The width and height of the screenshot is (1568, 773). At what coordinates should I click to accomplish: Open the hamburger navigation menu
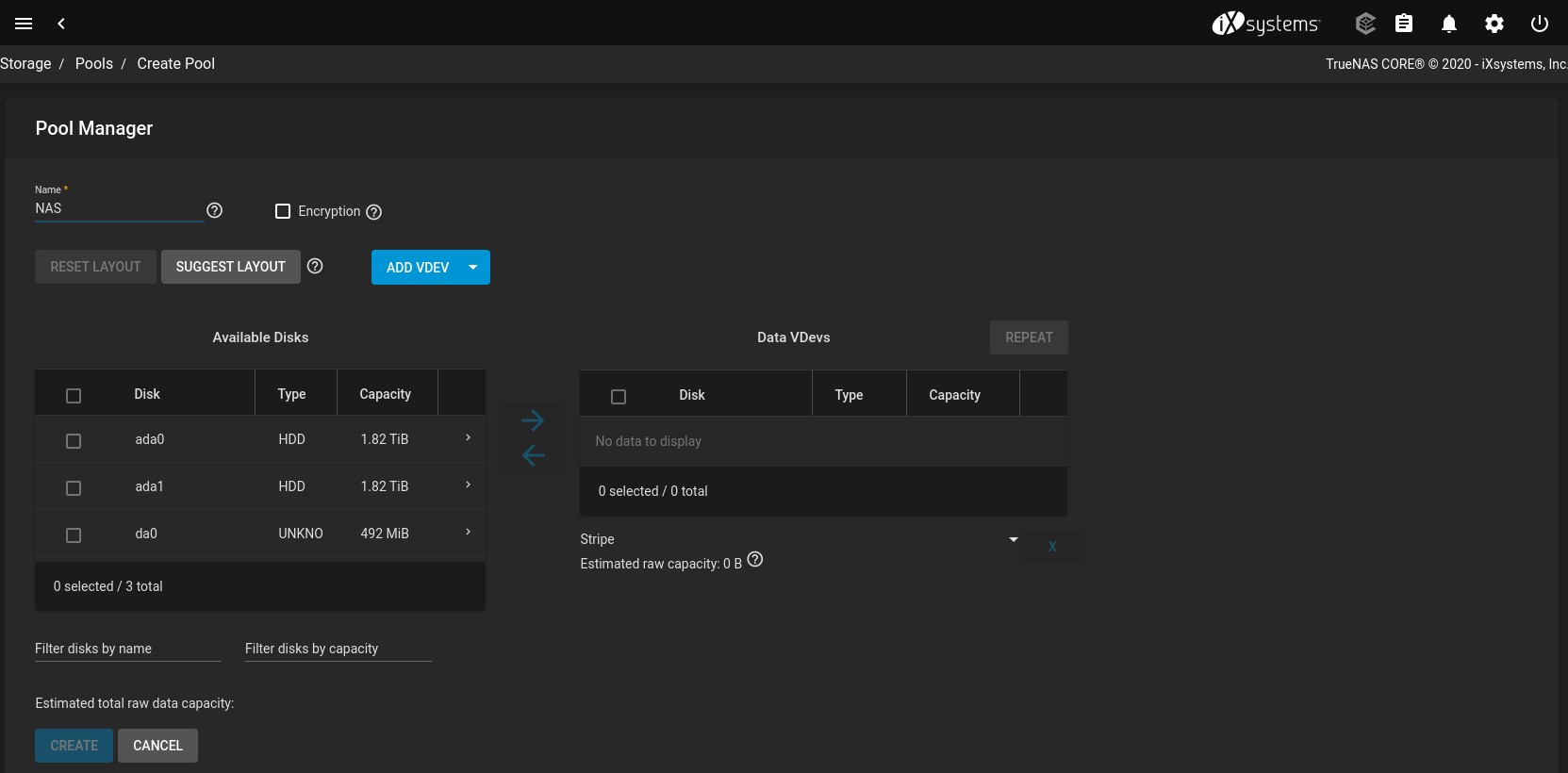pos(24,24)
